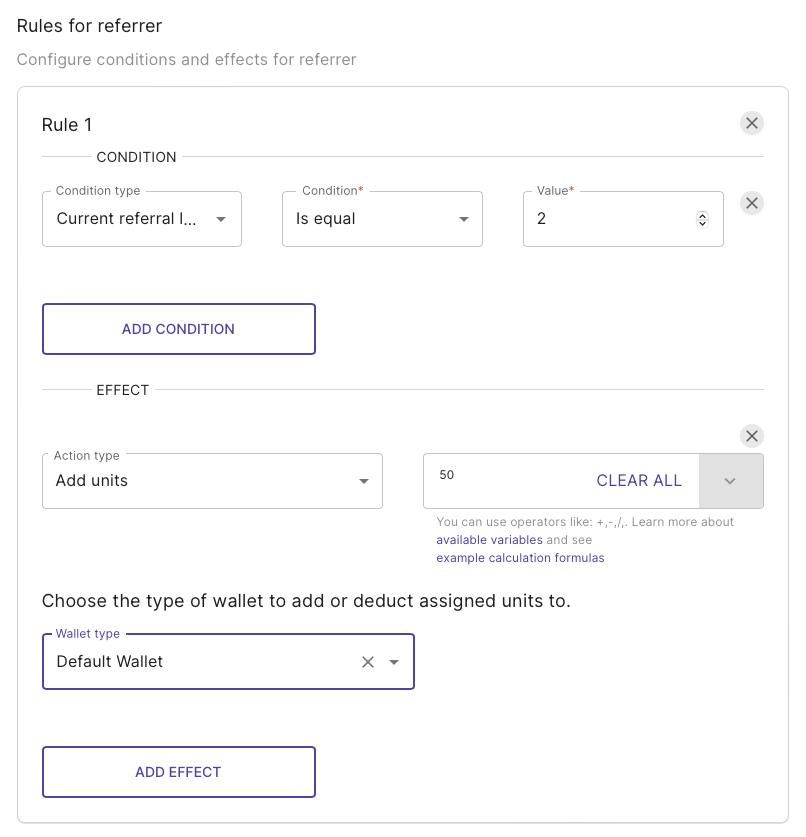Decrease the Value field with down stepper arrow

(x=702, y=223)
